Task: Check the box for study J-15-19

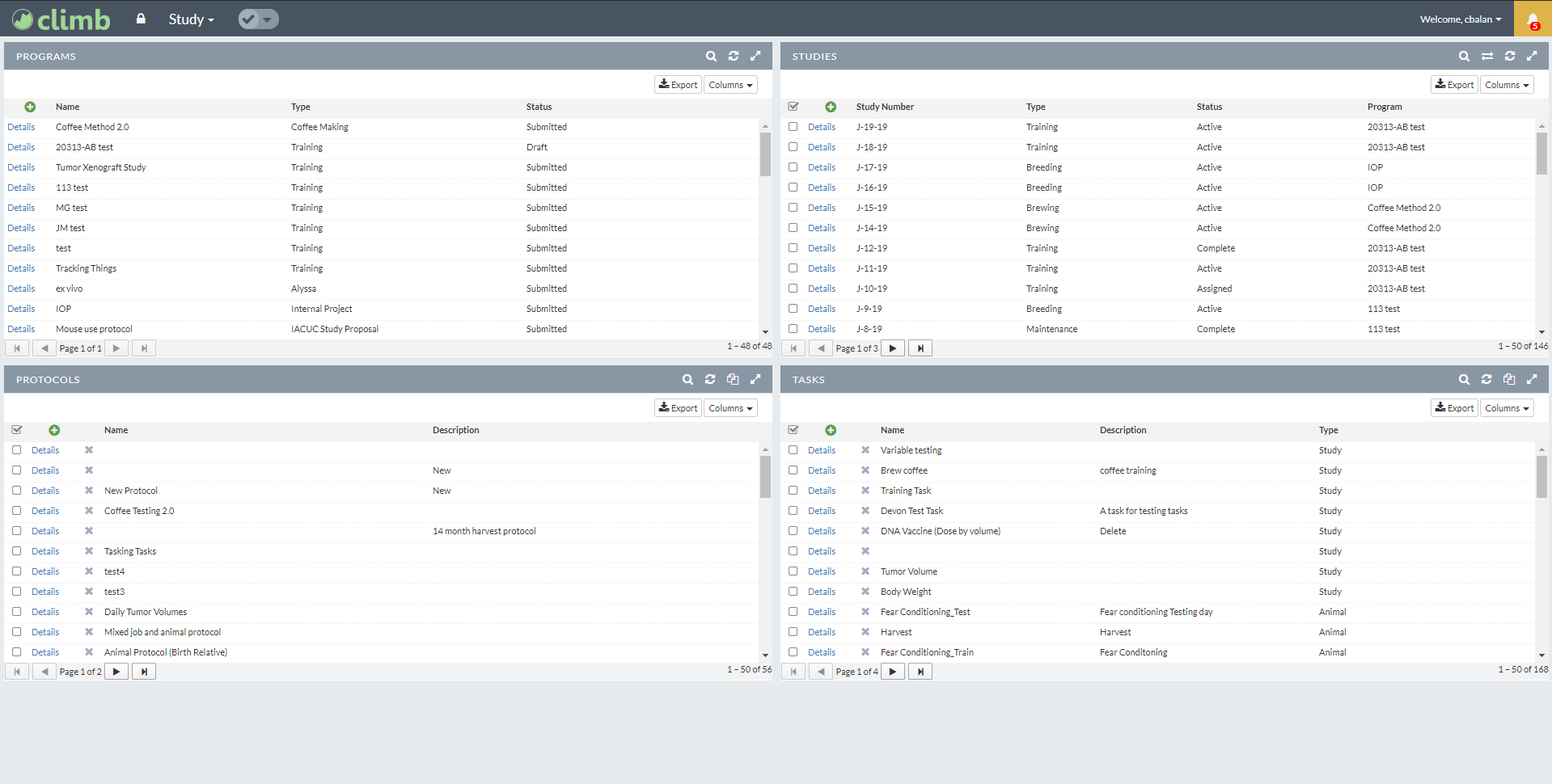Action: pos(793,208)
